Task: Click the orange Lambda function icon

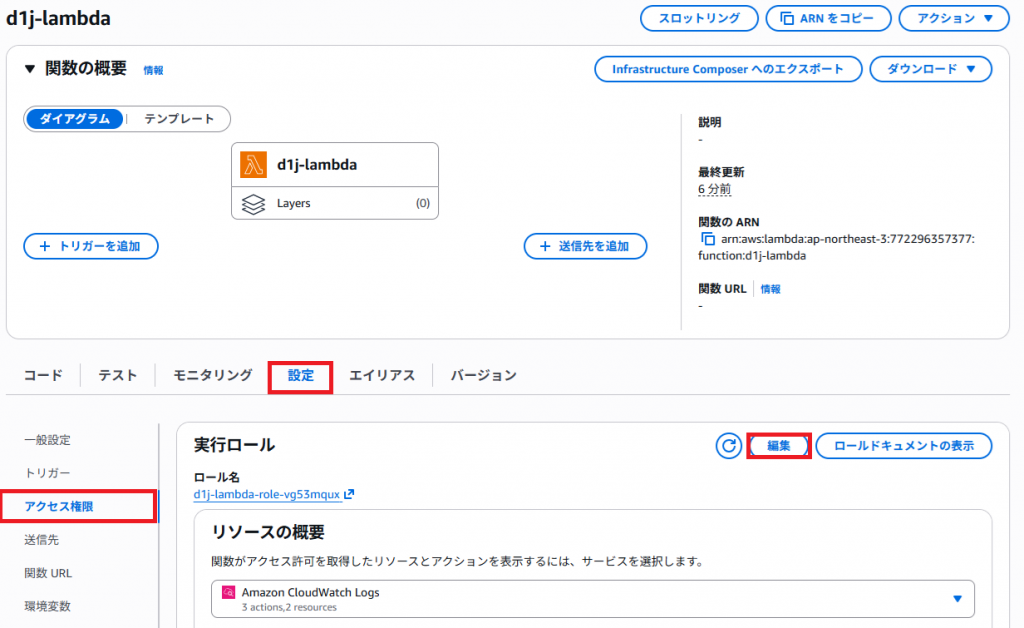Action: (253, 165)
